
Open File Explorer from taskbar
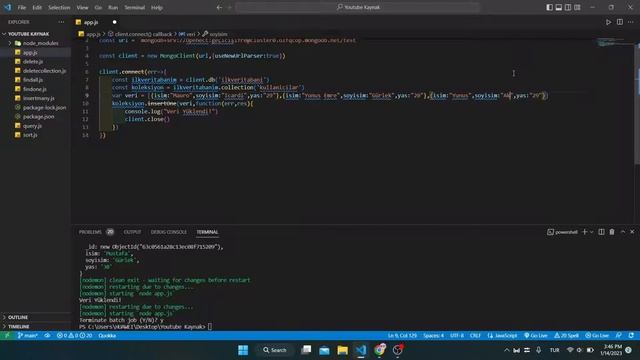(x=342, y=350)
